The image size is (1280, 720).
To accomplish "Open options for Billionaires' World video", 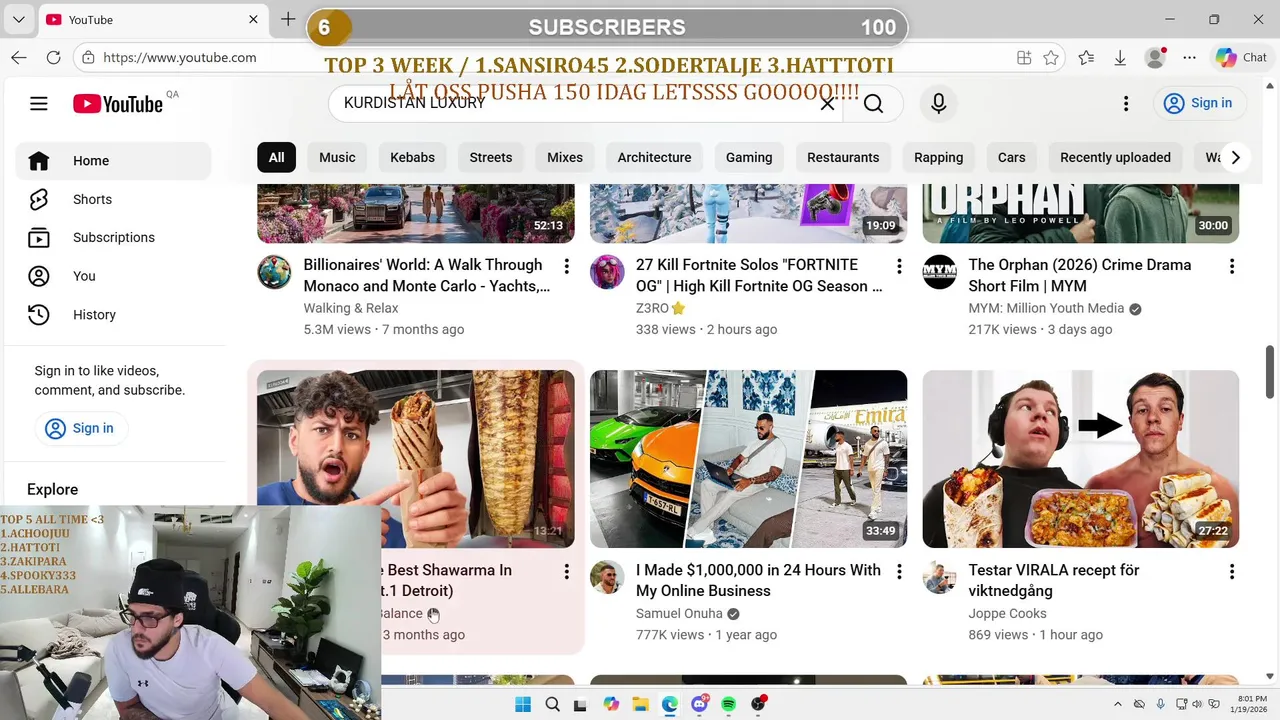I will point(566,266).
